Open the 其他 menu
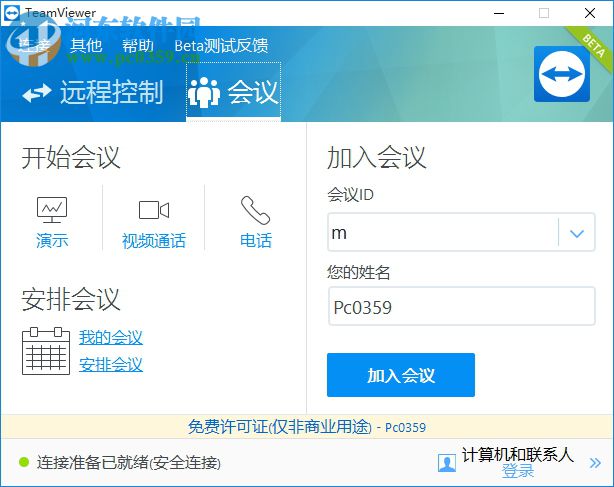Screen dimensions: 614x487 [86, 46]
